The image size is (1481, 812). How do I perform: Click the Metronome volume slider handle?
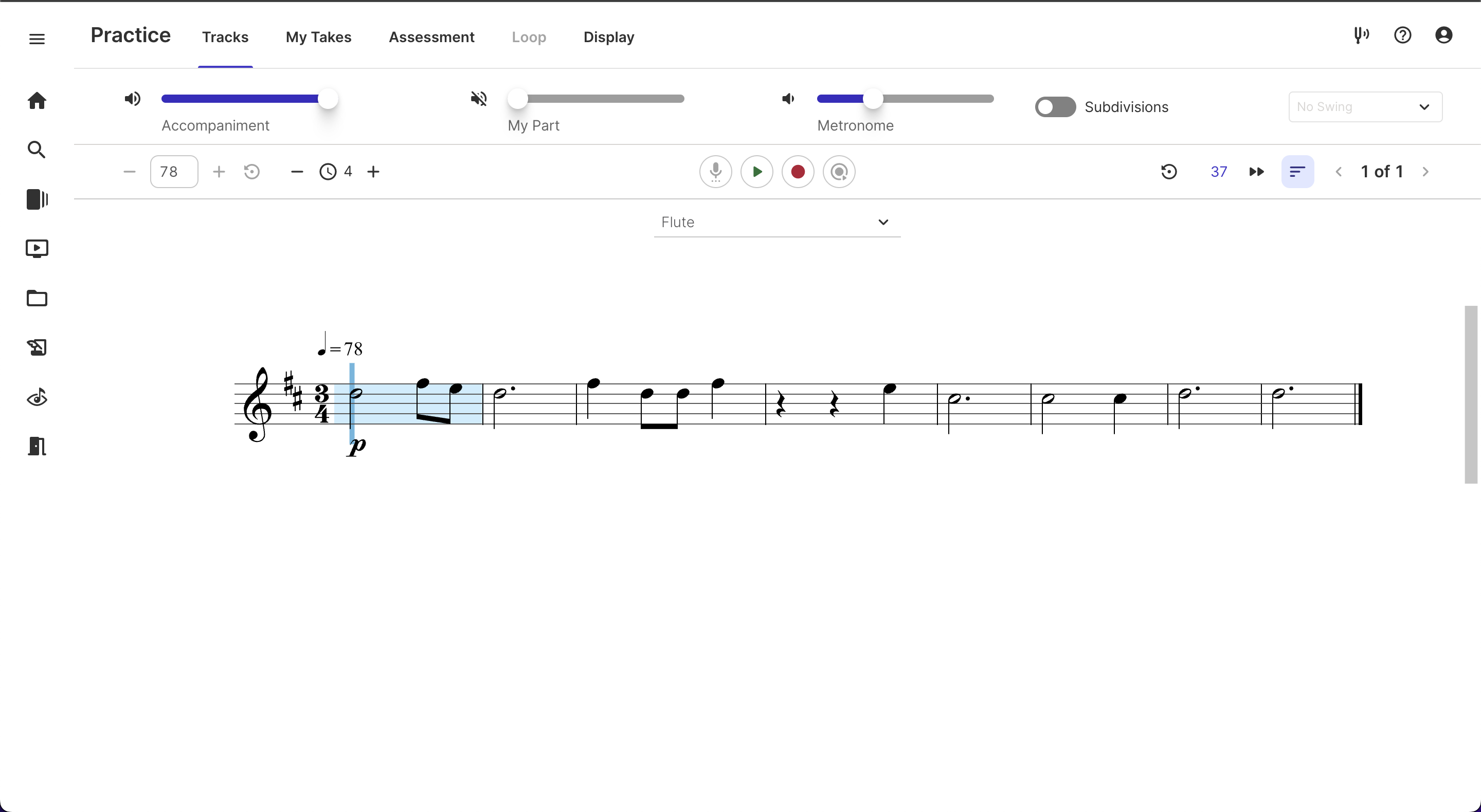point(873,99)
